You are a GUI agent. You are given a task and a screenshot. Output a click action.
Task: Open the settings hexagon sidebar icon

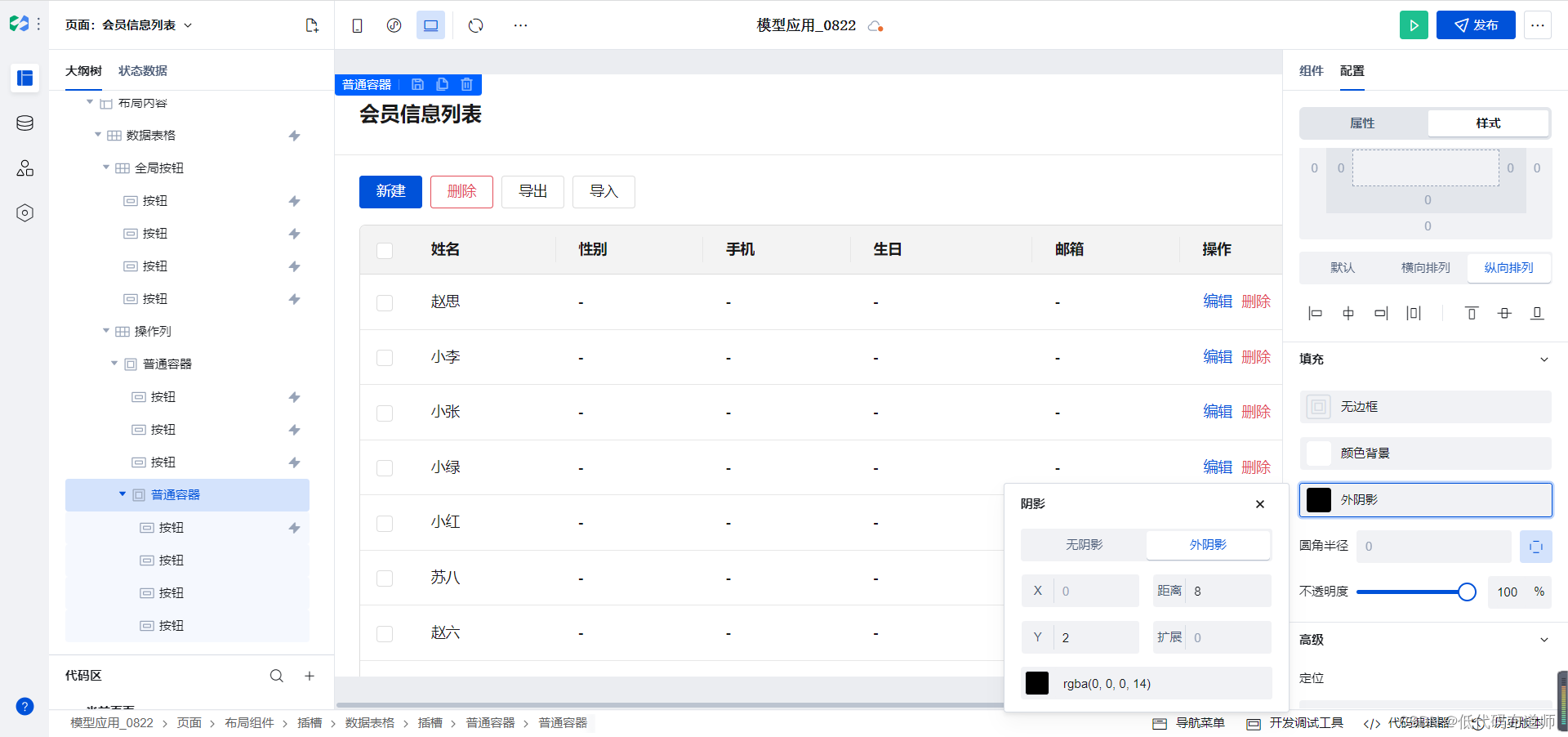coord(24,213)
